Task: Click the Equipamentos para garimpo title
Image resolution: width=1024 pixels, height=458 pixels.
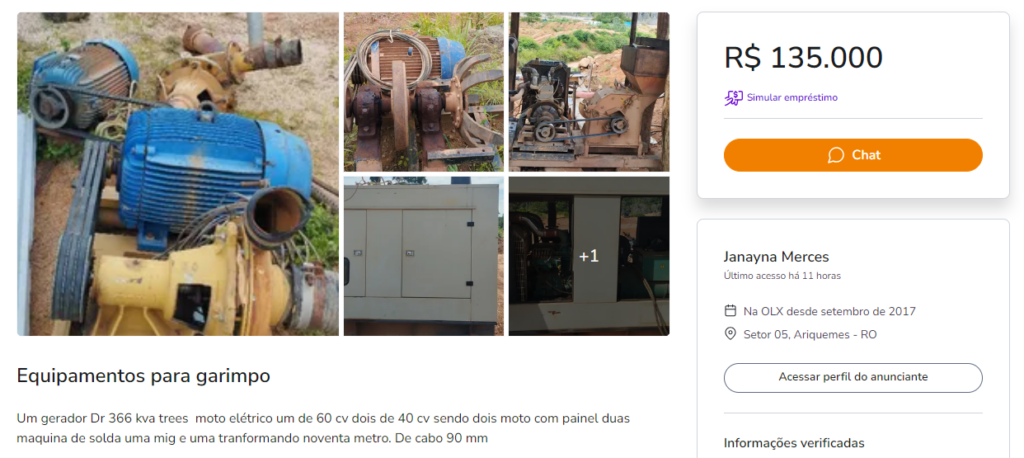Action: tap(143, 376)
